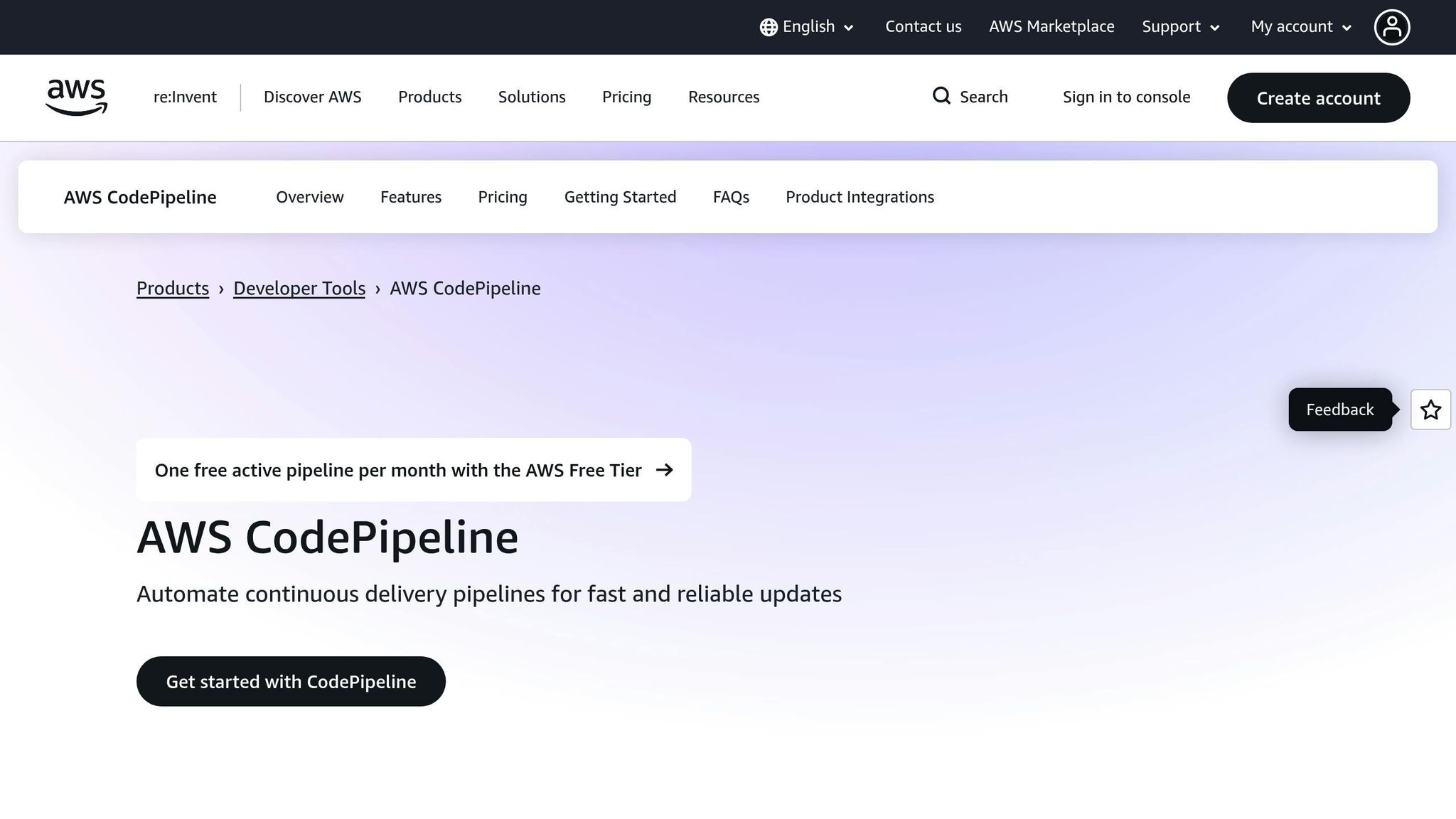Click the arrow in the Free Tier banner
1456x819 pixels.
pos(665,470)
